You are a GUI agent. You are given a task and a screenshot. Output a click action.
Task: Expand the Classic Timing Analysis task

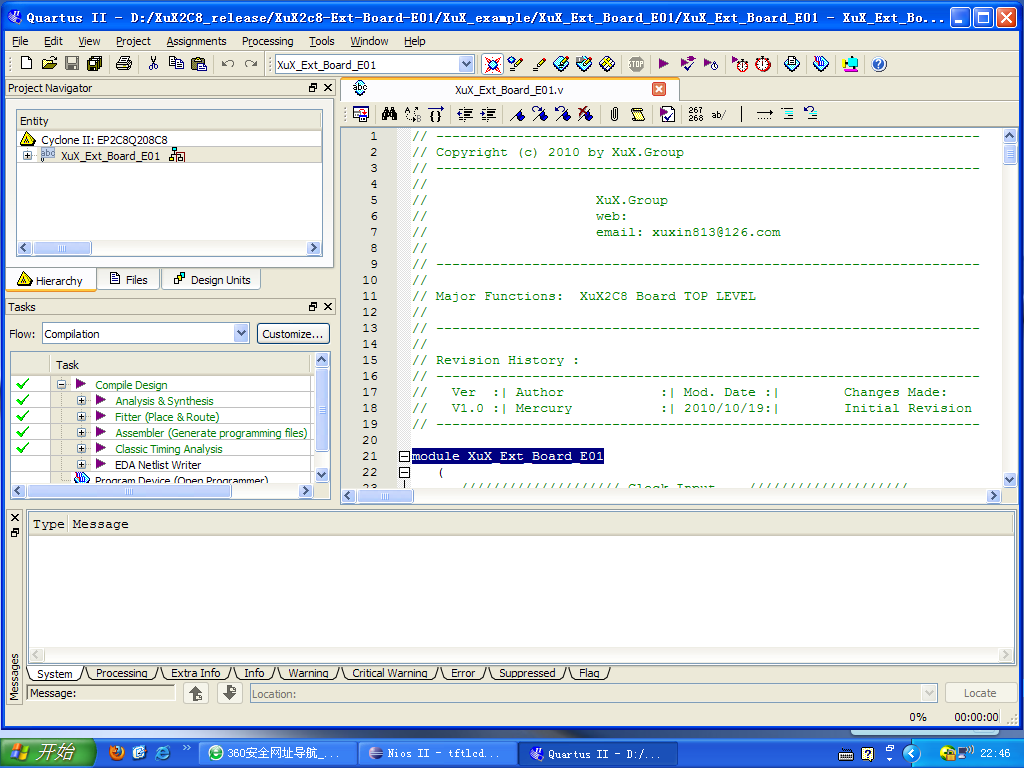[x=81, y=448]
